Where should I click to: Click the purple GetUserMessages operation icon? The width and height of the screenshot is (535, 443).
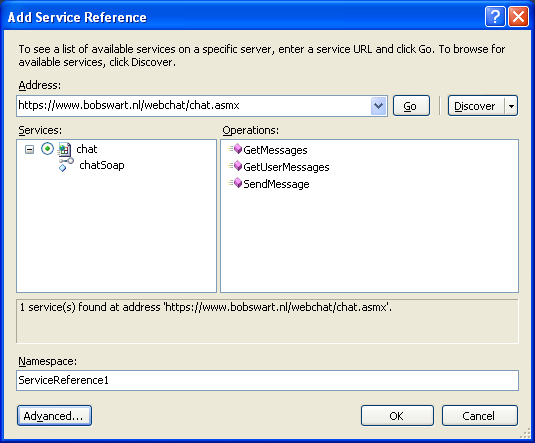tap(235, 166)
